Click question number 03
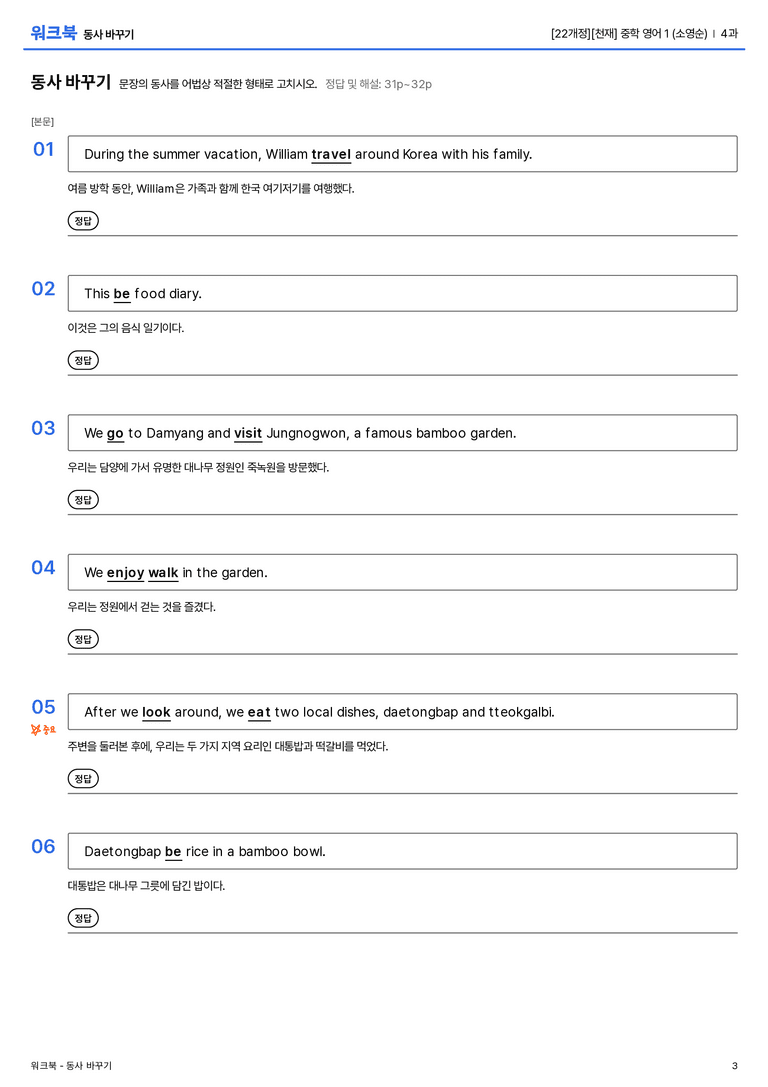Screen dimensions: 768x1087 [43, 428]
